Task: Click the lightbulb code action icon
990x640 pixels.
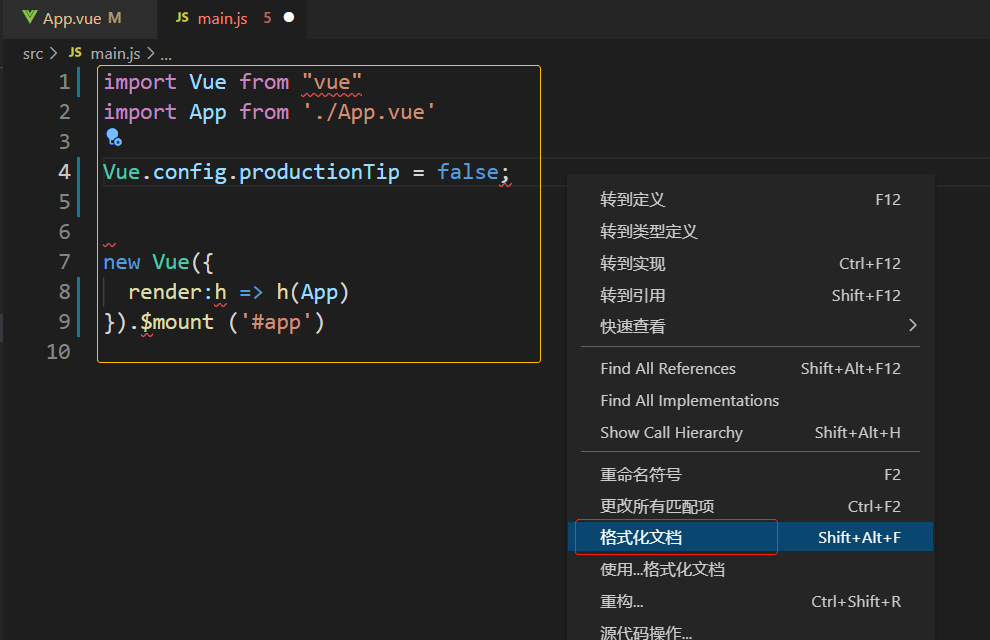Action: [x=113, y=137]
